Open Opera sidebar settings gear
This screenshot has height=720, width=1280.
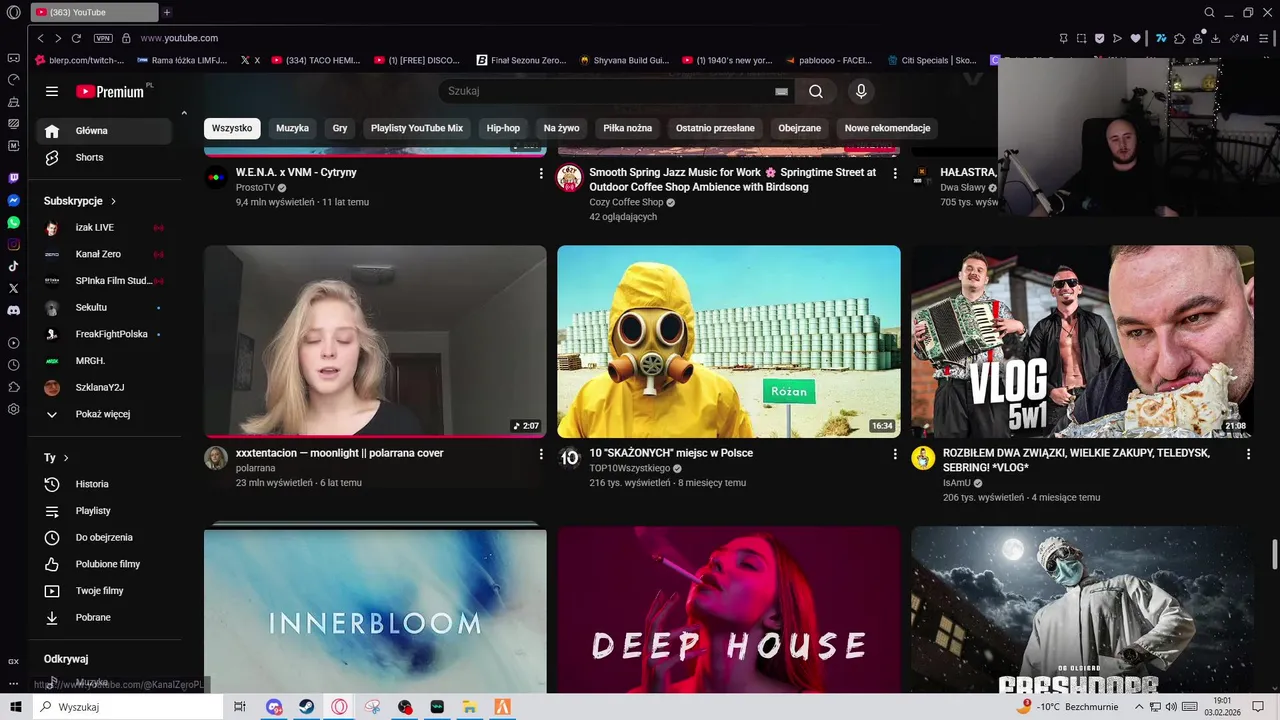13,409
